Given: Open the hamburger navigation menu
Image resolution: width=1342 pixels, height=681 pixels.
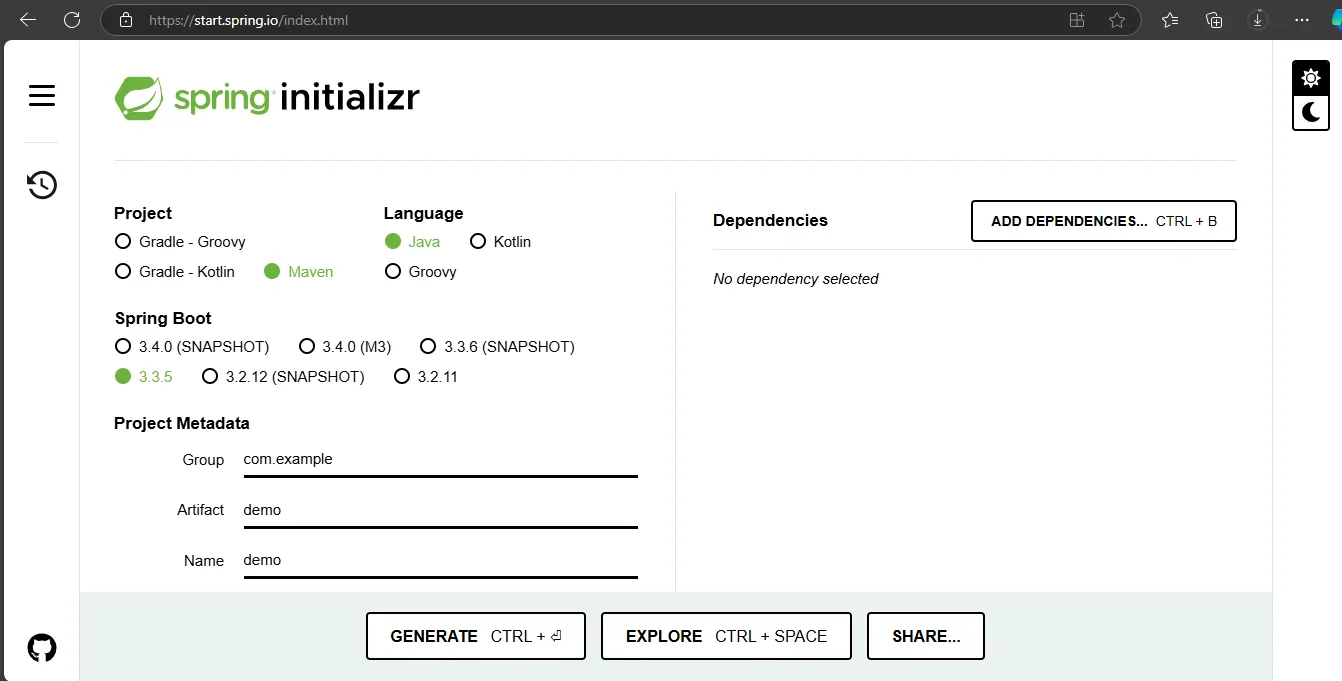Looking at the screenshot, I should (41, 95).
